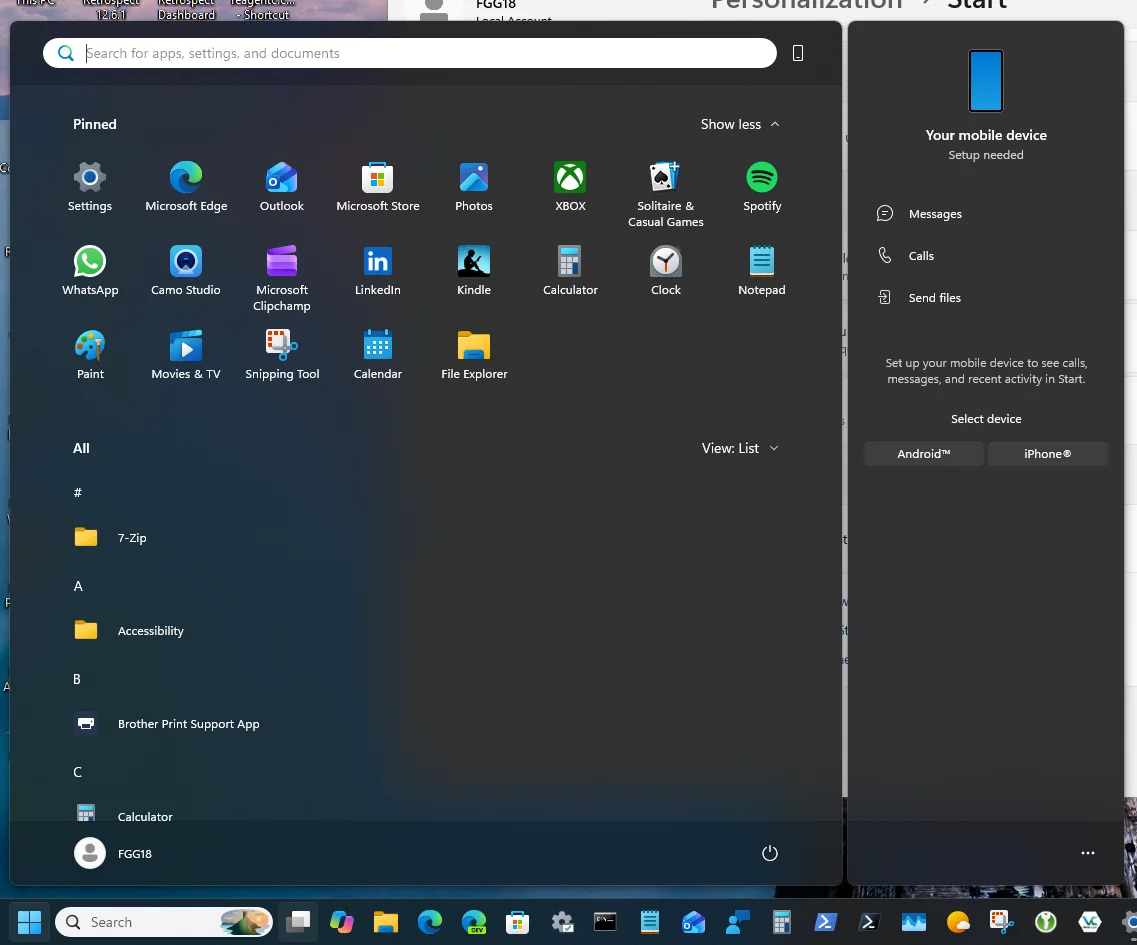Open the Photos app
1137x945 pixels.
click(474, 187)
